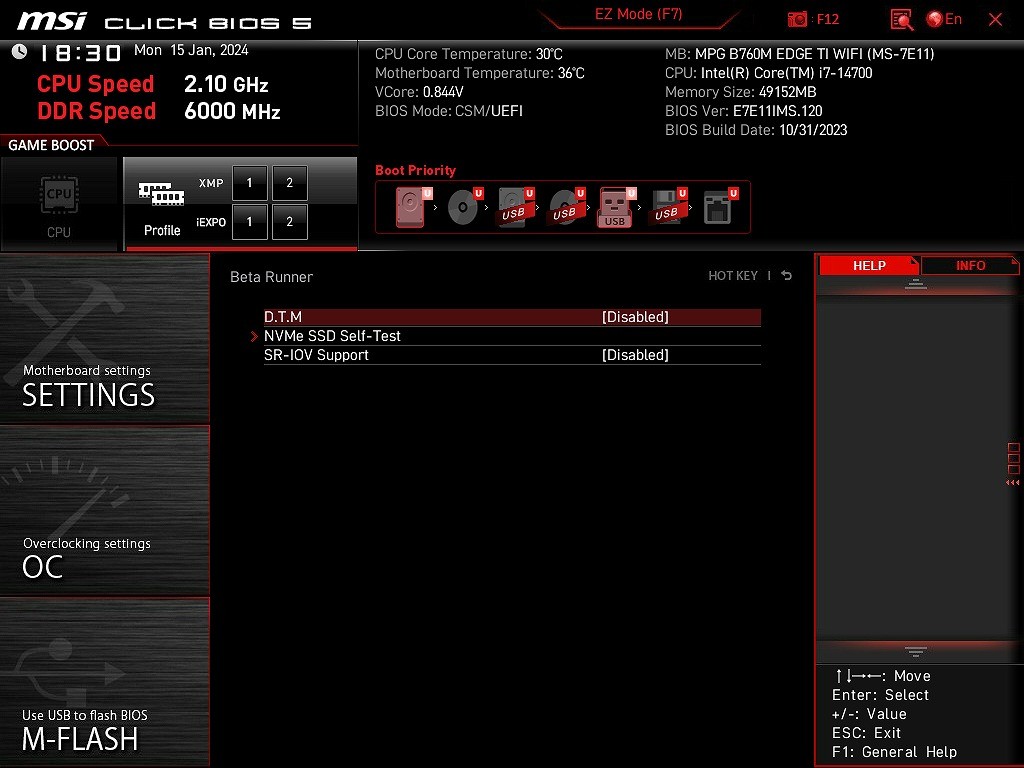Click the Beta Runner page title
Viewport: 1024px width, 768px height.
coord(272,277)
